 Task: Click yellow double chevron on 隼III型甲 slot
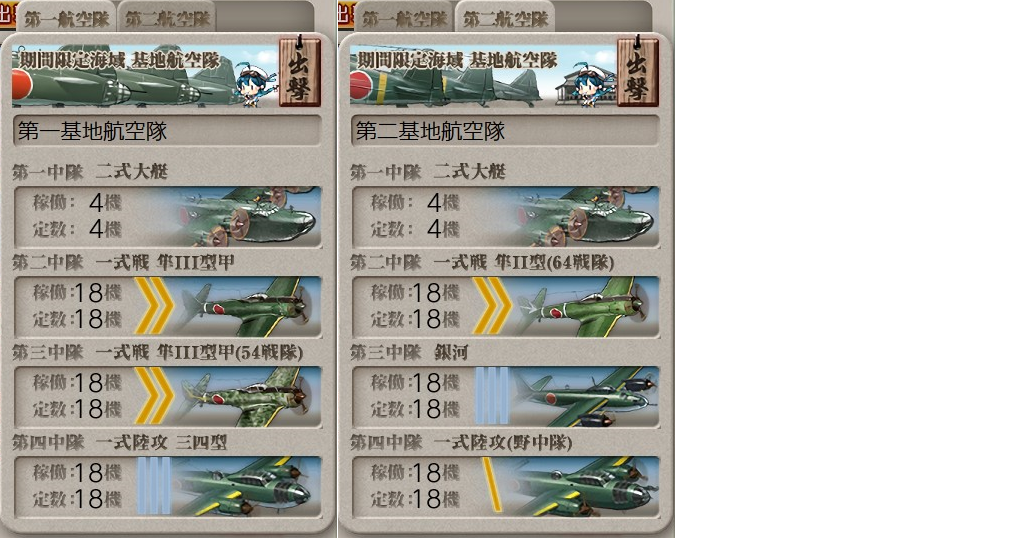[154, 306]
